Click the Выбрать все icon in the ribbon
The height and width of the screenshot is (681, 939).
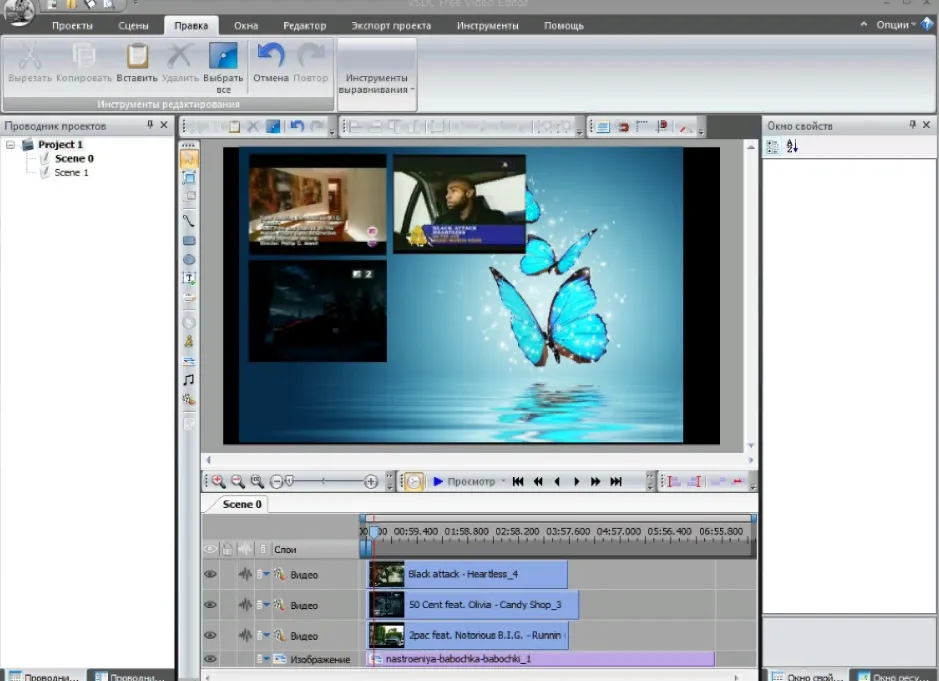click(x=223, y=56)
